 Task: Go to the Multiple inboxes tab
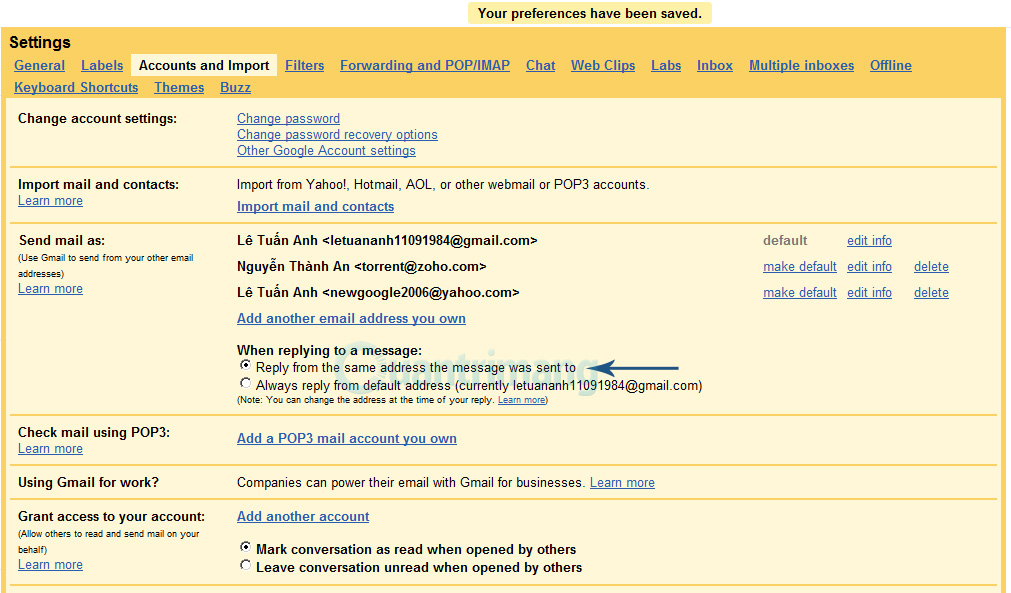801,65
